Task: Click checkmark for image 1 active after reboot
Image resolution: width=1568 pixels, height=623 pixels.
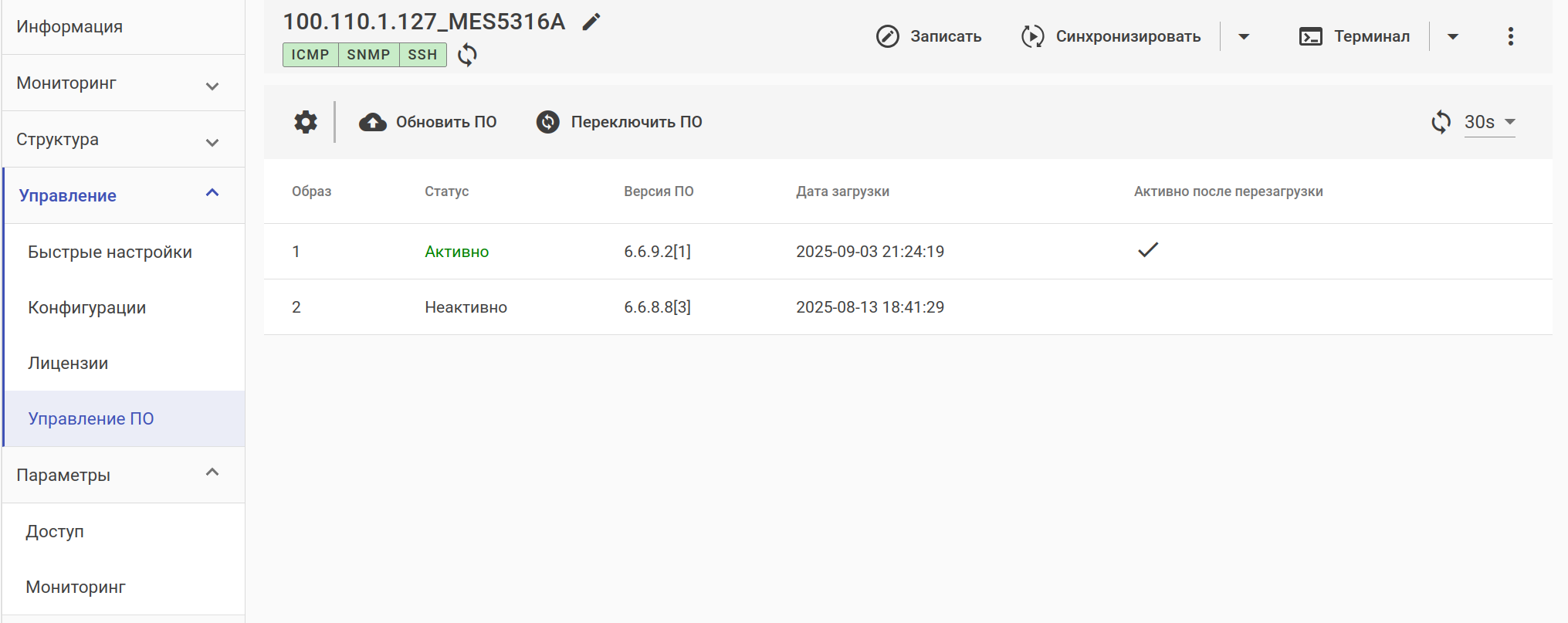Action: tap(1148, 250)
